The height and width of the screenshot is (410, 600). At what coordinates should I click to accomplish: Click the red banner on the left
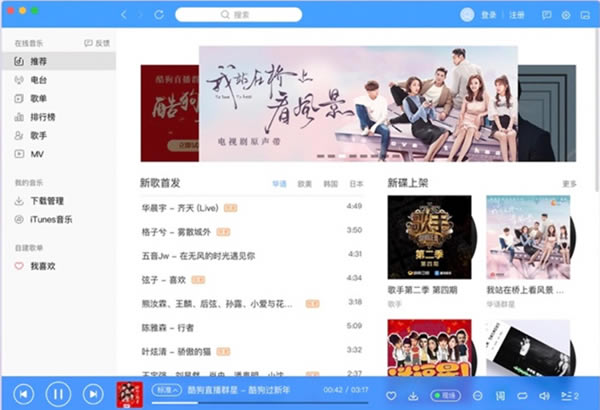(170, 113)
